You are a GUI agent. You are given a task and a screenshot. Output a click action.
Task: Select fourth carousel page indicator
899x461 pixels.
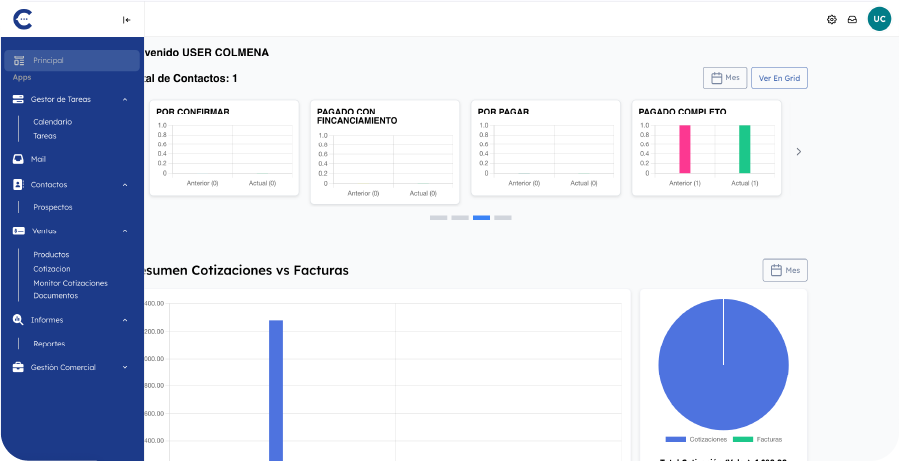[503, 217]
